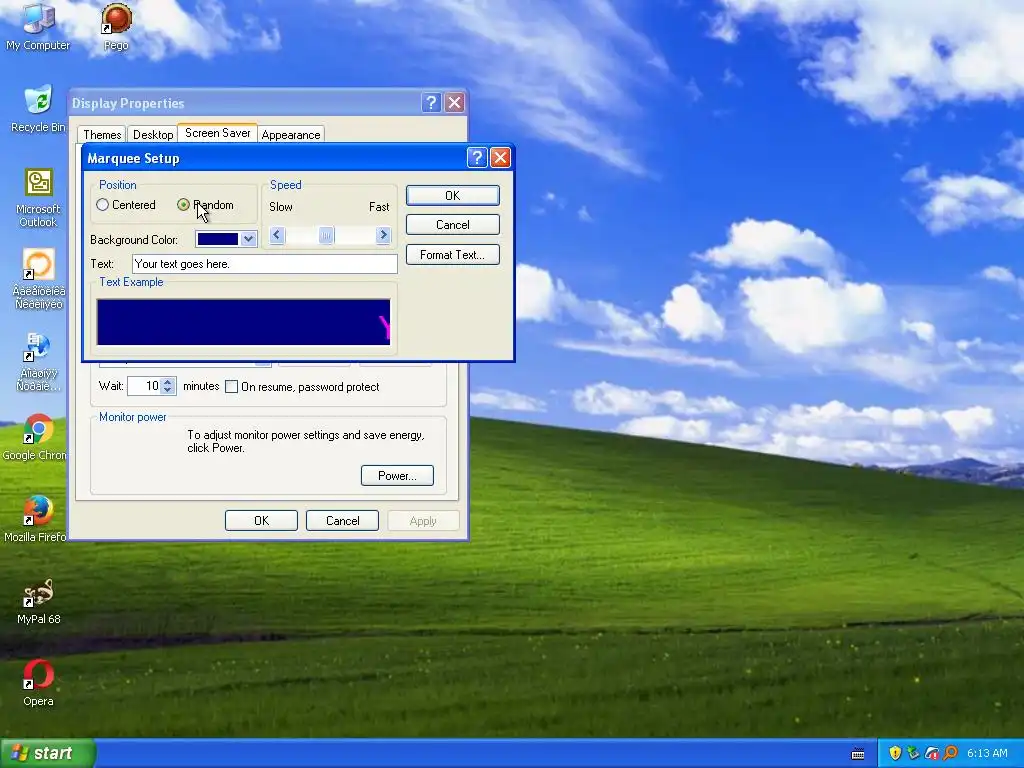The height and width of the screenshot is (768, 1024).
Task: Open the Pego desktop shortcut
Action: 116,26
